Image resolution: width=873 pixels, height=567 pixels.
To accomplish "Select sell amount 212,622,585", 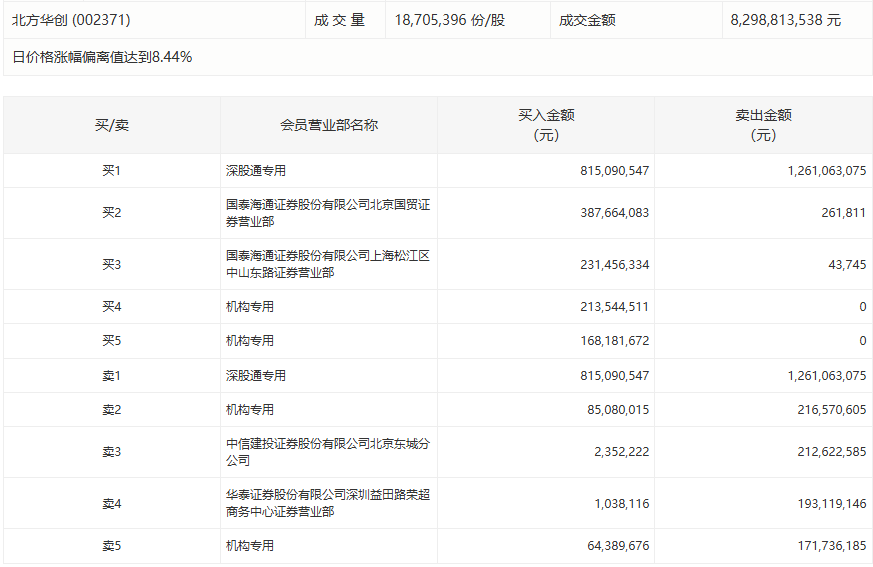I will [832, 452].
